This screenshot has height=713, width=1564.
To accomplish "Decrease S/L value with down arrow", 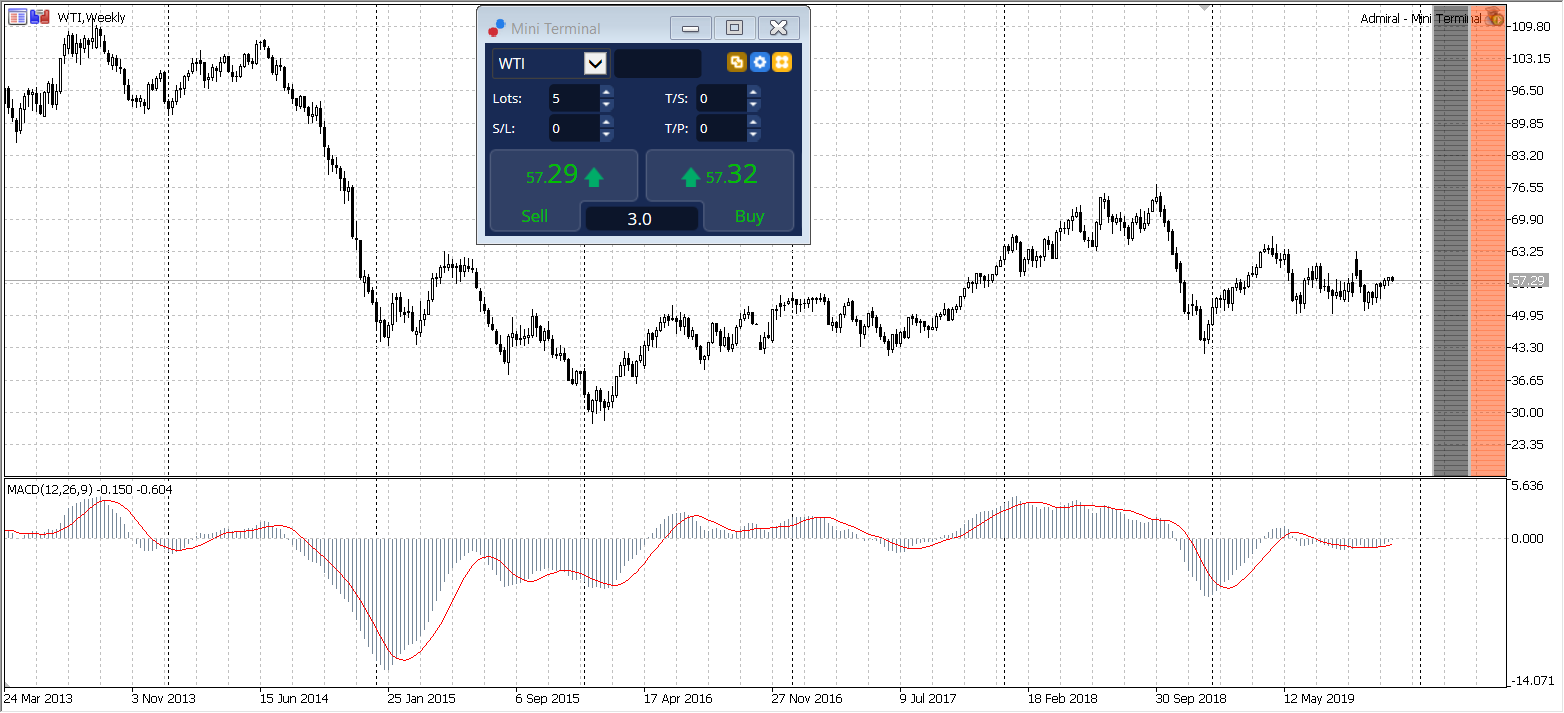I will tap(606, 135).
